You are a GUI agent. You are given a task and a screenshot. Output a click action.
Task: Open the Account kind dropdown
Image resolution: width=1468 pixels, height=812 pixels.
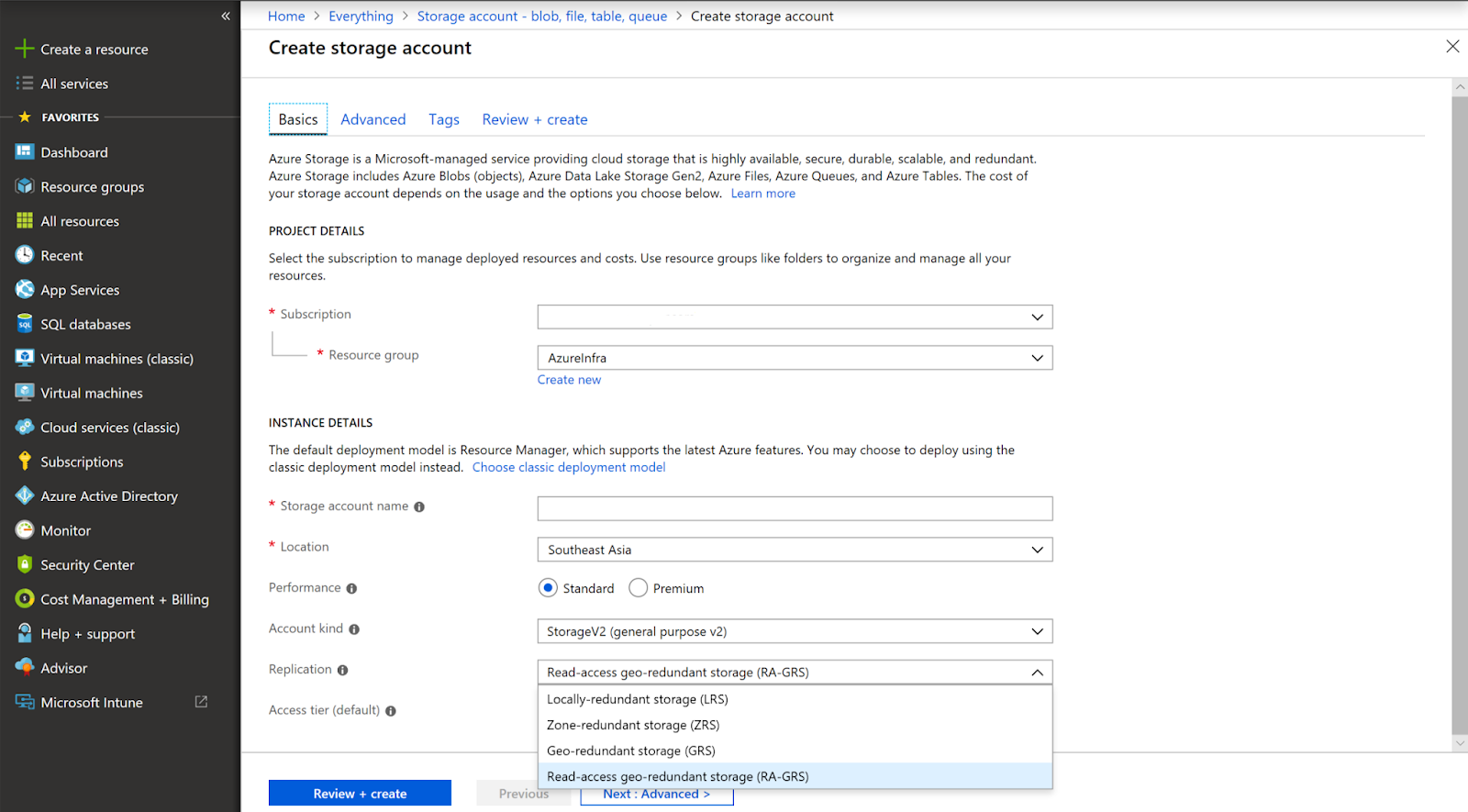tap(795, 631)
